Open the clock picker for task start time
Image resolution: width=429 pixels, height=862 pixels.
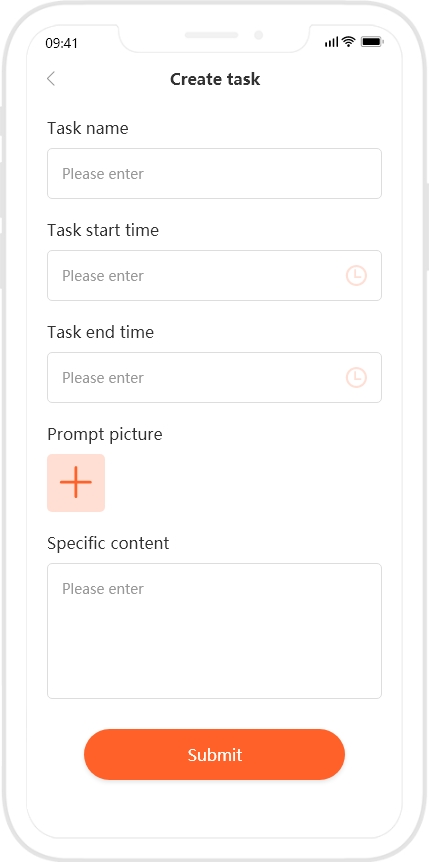pos(356,275)
